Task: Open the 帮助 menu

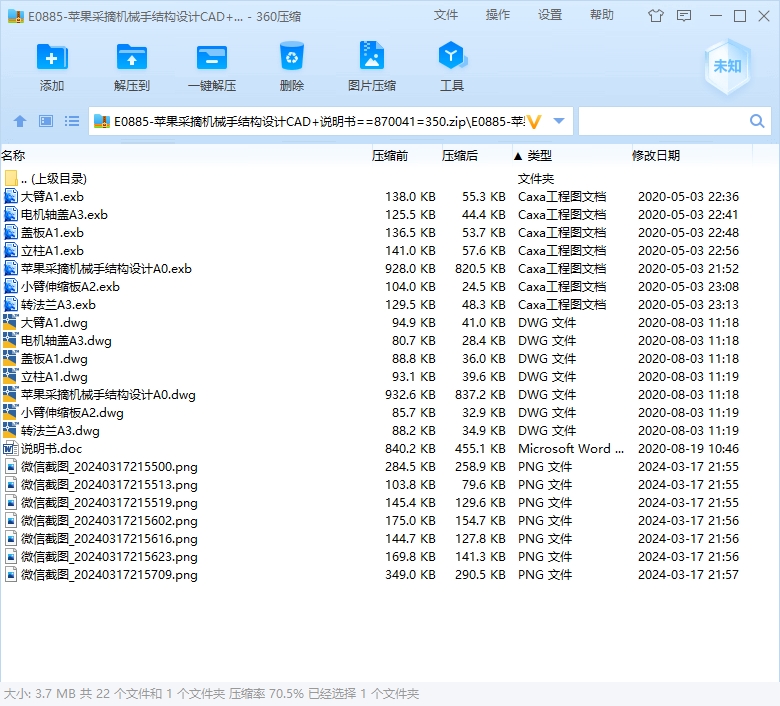Action: (x=602, y=15)
